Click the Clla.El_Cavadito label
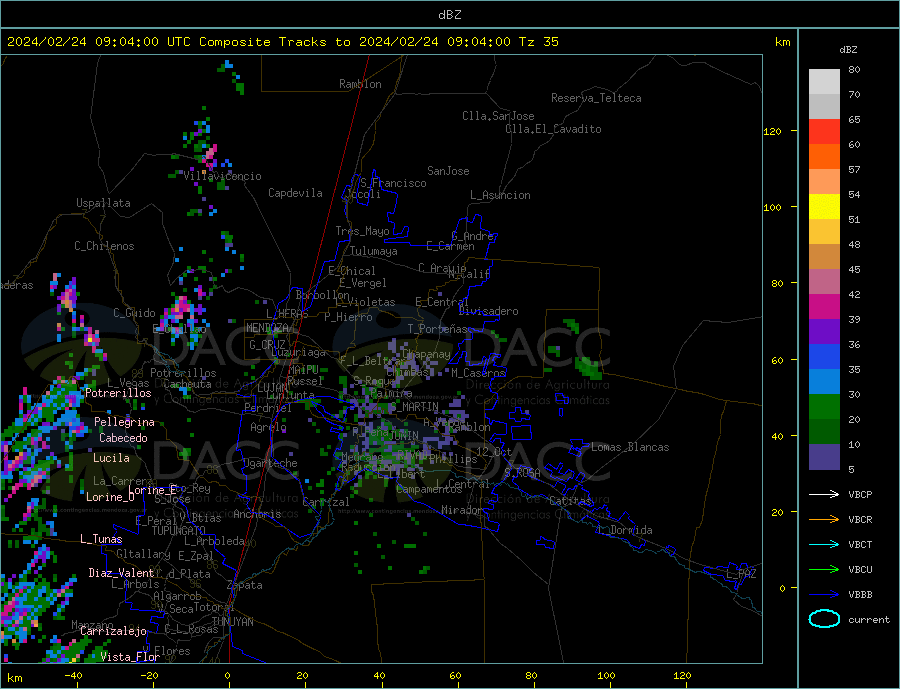Image resolution: width=900 pixels, height=689 pixels. [x=553, y=129]
